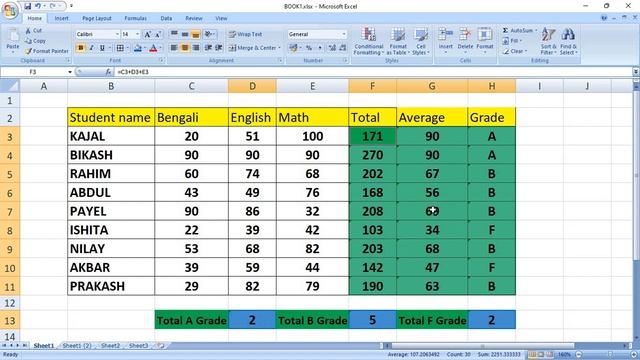Expand the AutoSum dropdown arrow
This screenshot has width=640, height=360.
[x=536, y=31]
